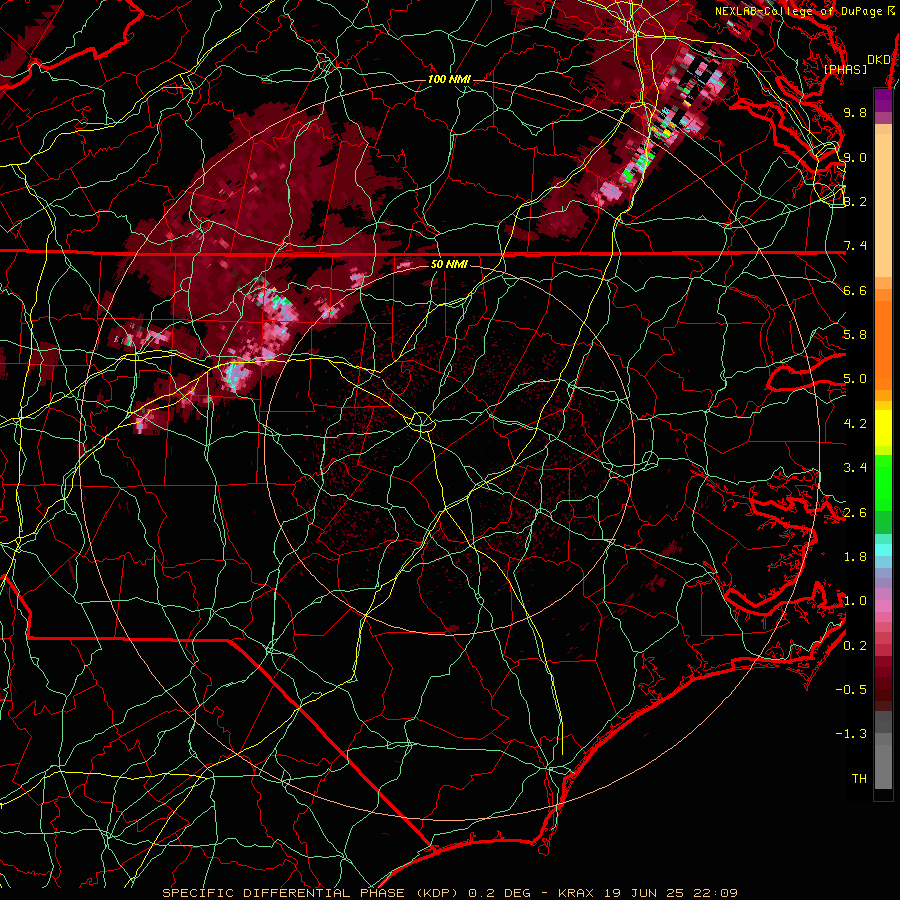The height and width of the screenshot is (900, 900).
Task: Click the 3.4 value on the color scale
Action: (855, 468)
